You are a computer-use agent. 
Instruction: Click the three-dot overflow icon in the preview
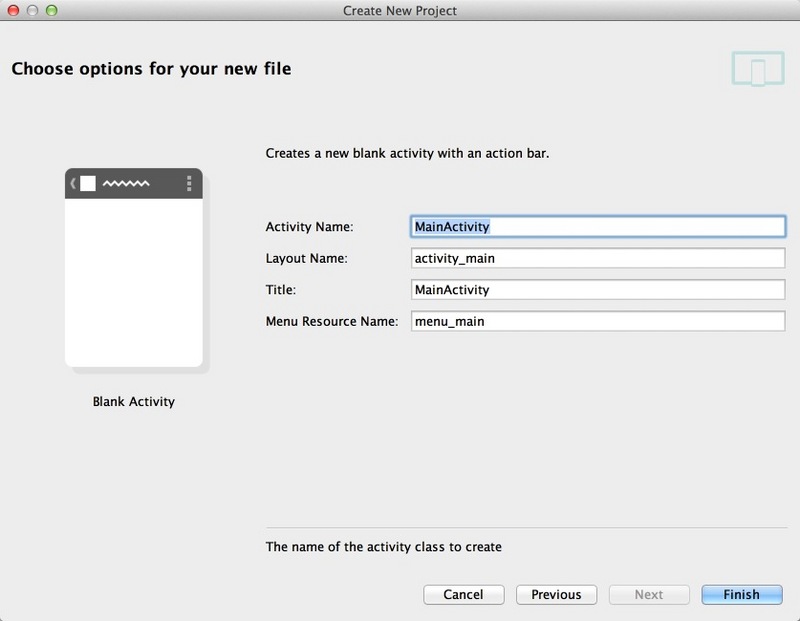click(189, 183)
